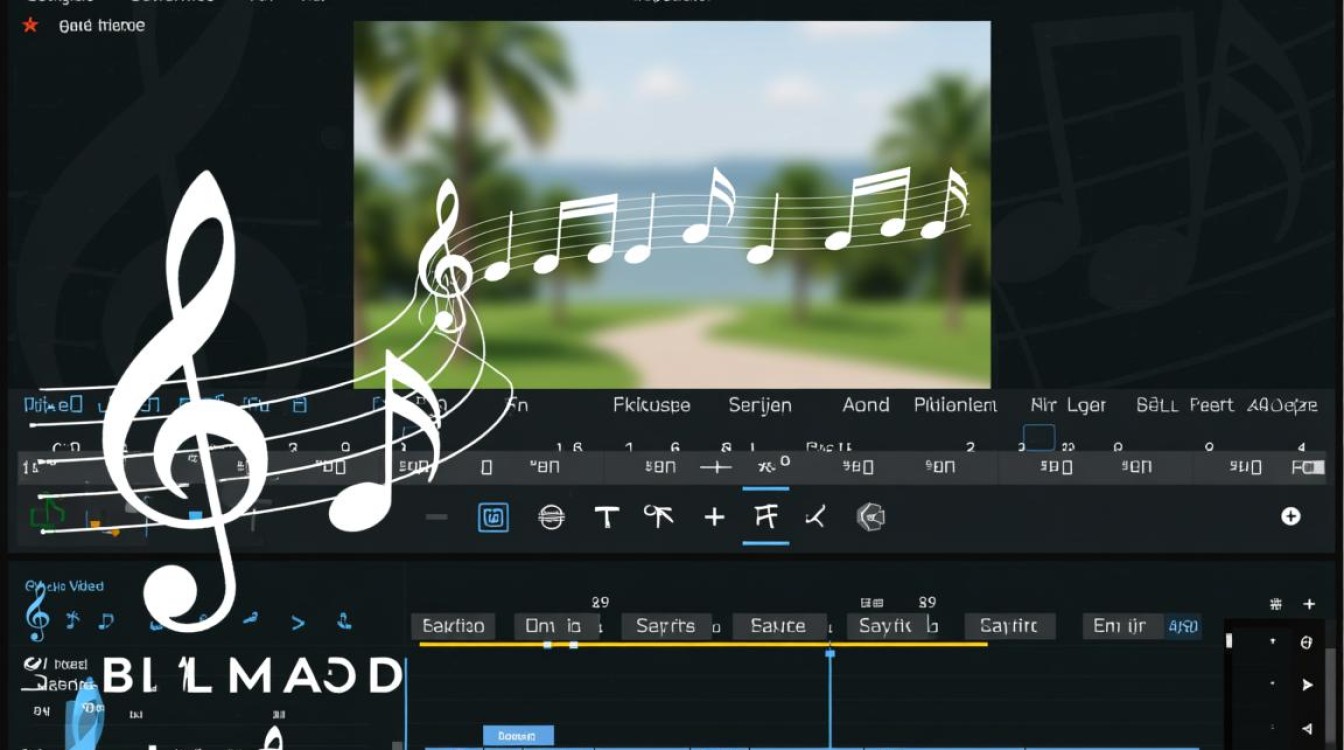Screen dimensions: 1344x750
Task: Open the Serjen tab
Action: click(x=760, y=405)
